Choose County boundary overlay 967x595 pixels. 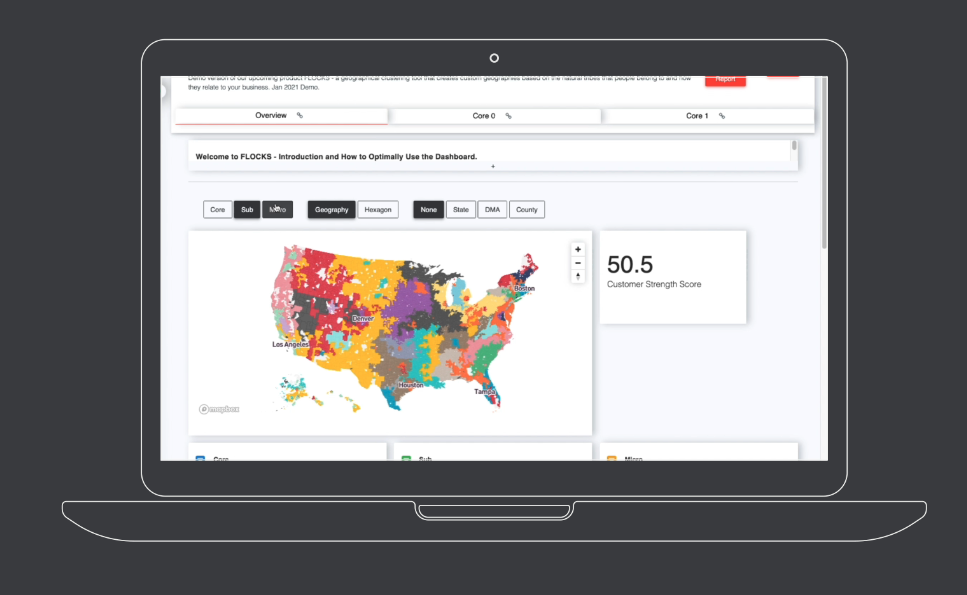[x=527, y=210]
